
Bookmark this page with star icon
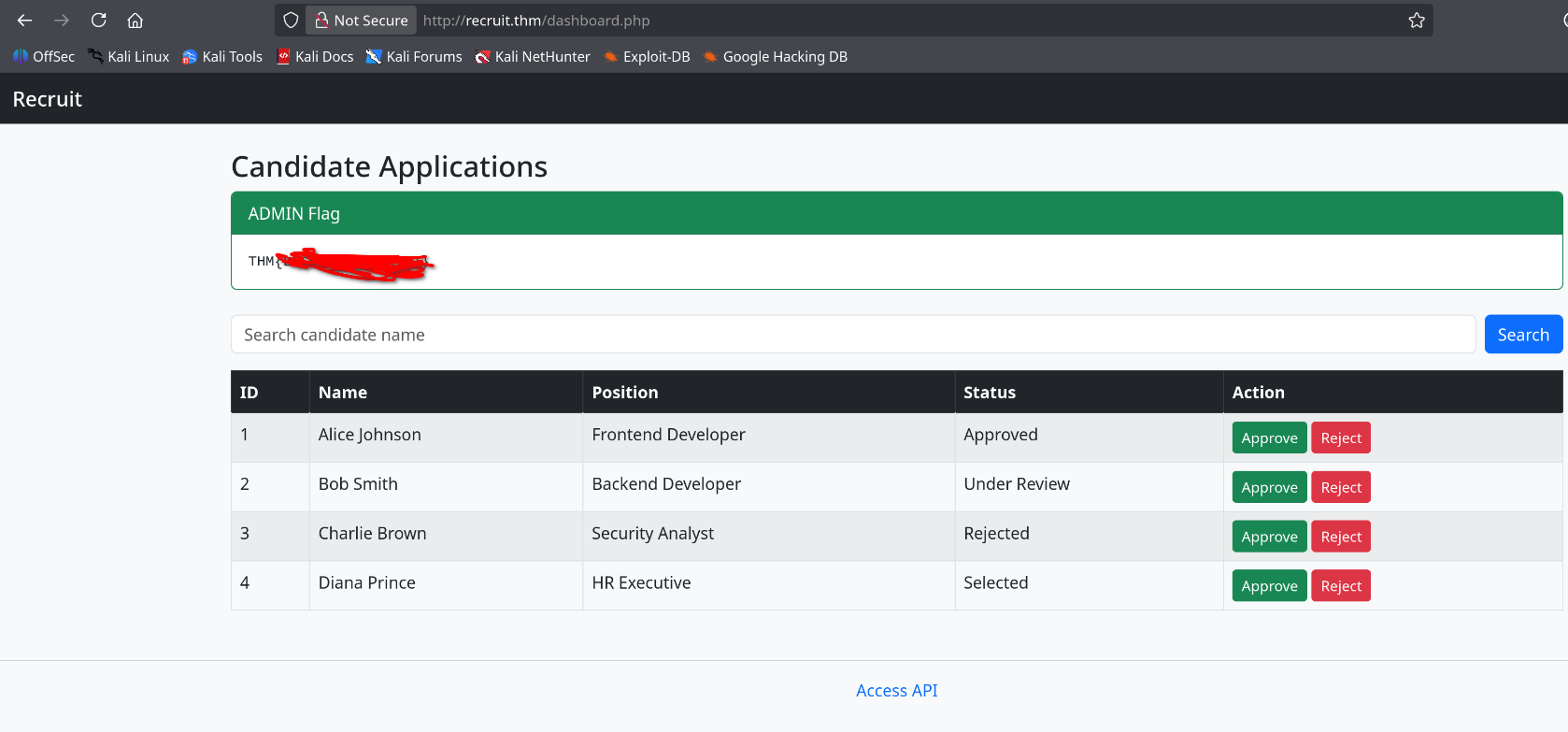point(1417,20)
